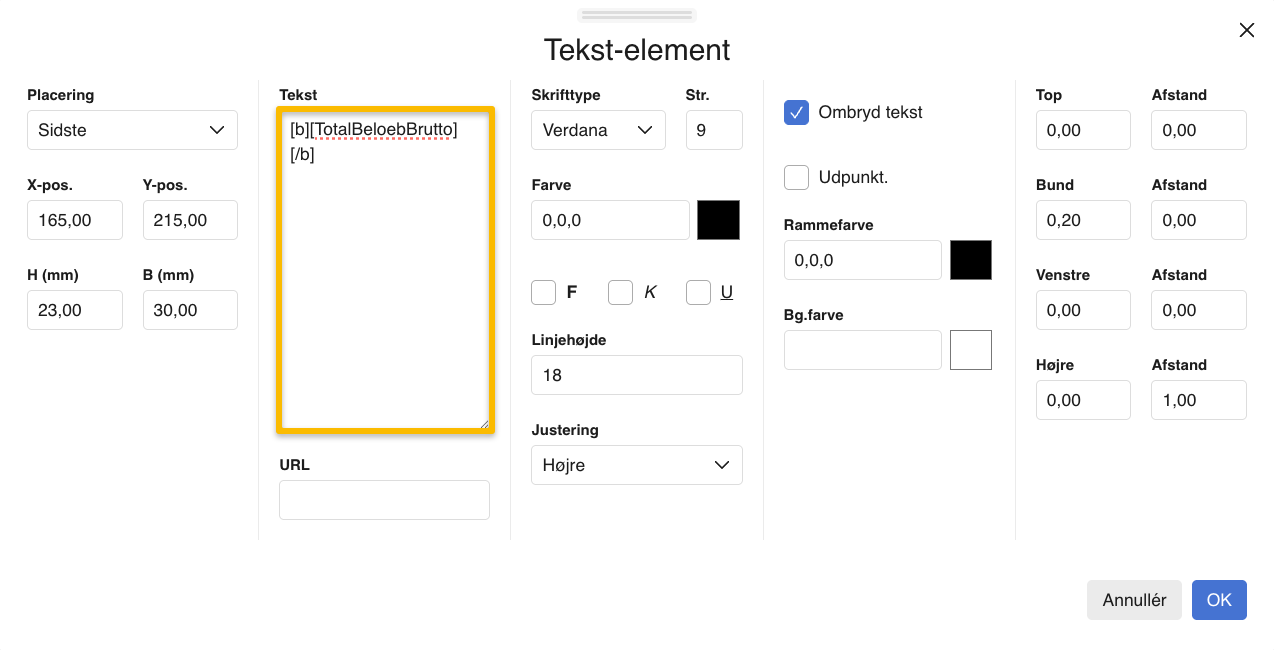1274x650 pixels.
Task: Open the Skrifttype dropdown showing Verdana
Action: [x=598, y=130]
